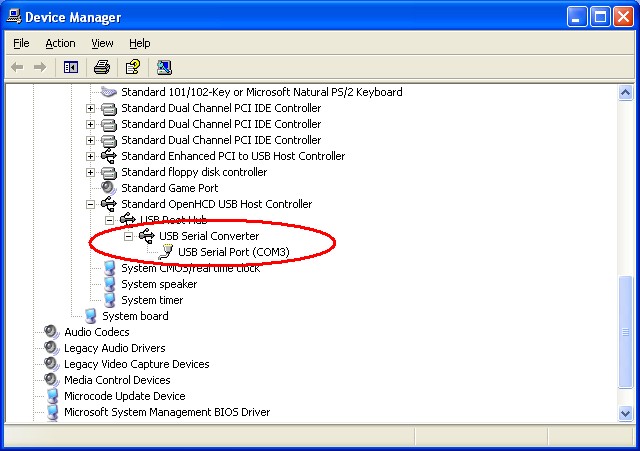Collapse the USB Serial Converter node

click(129, 236)
